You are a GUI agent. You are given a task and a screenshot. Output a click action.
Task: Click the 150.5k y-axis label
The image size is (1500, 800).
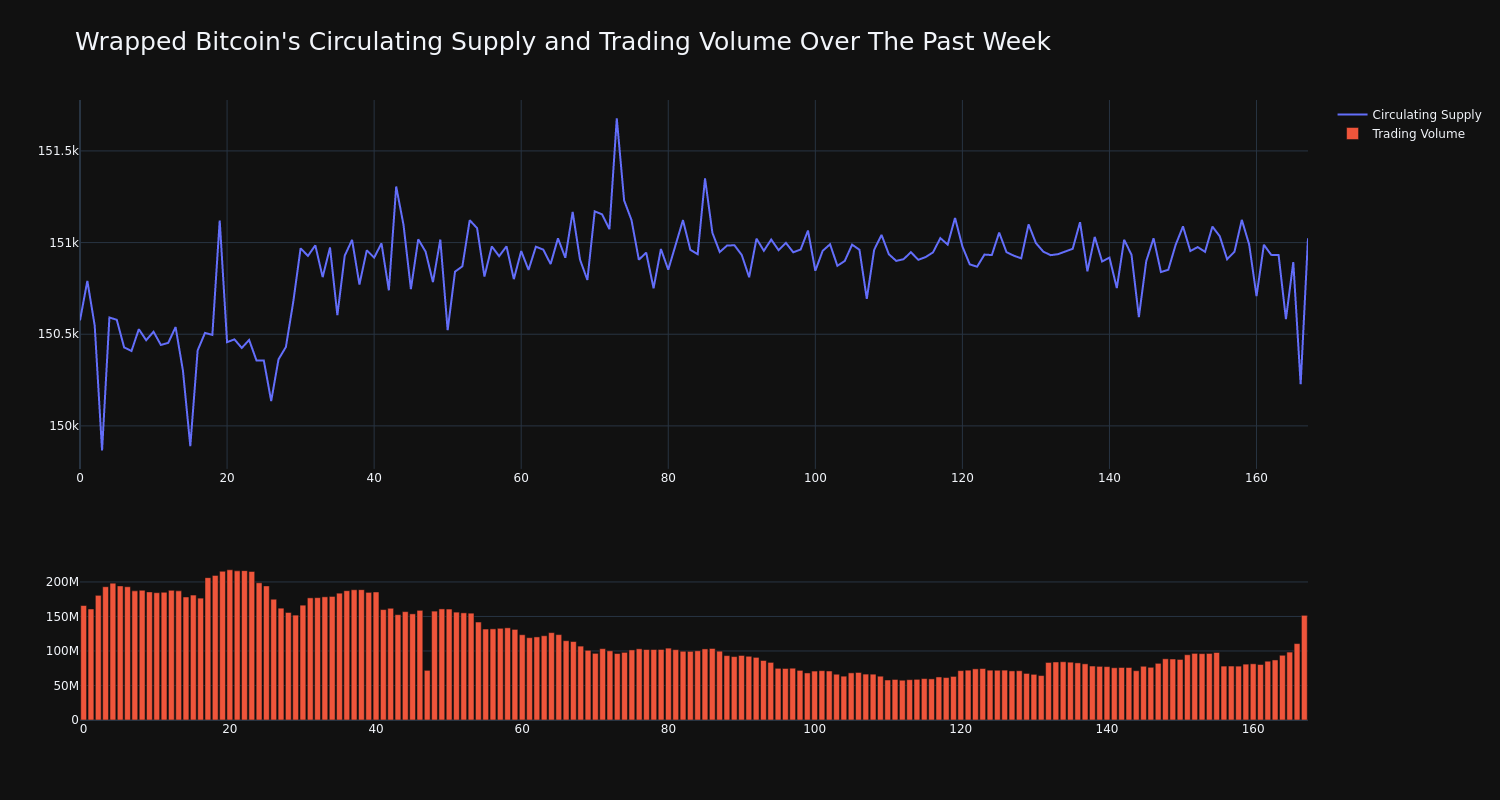click(x=58, y=334)
